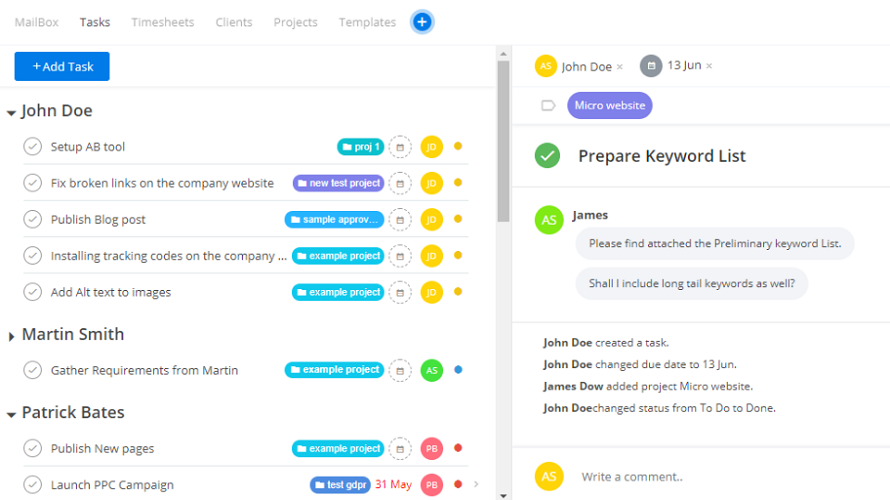Mark Setup AB tool as complete

click(32, 146)
